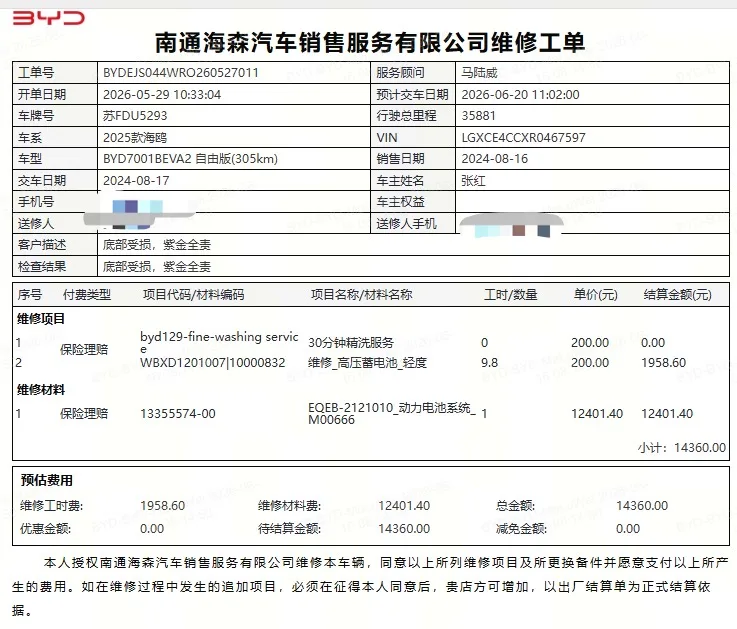Select license plate 苏FDU5293
737x629 pixels.
pos(135,116)
